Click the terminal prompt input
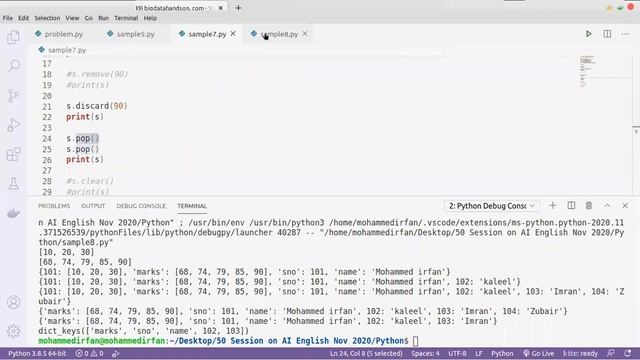This screenshot has height=360, width=640. 416,341
